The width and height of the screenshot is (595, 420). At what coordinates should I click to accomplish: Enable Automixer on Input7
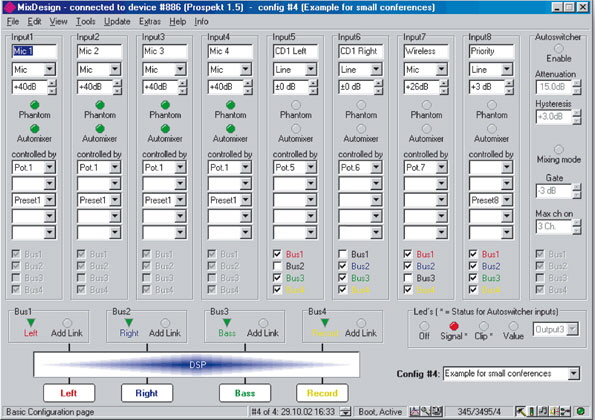[x=426, y=129]
